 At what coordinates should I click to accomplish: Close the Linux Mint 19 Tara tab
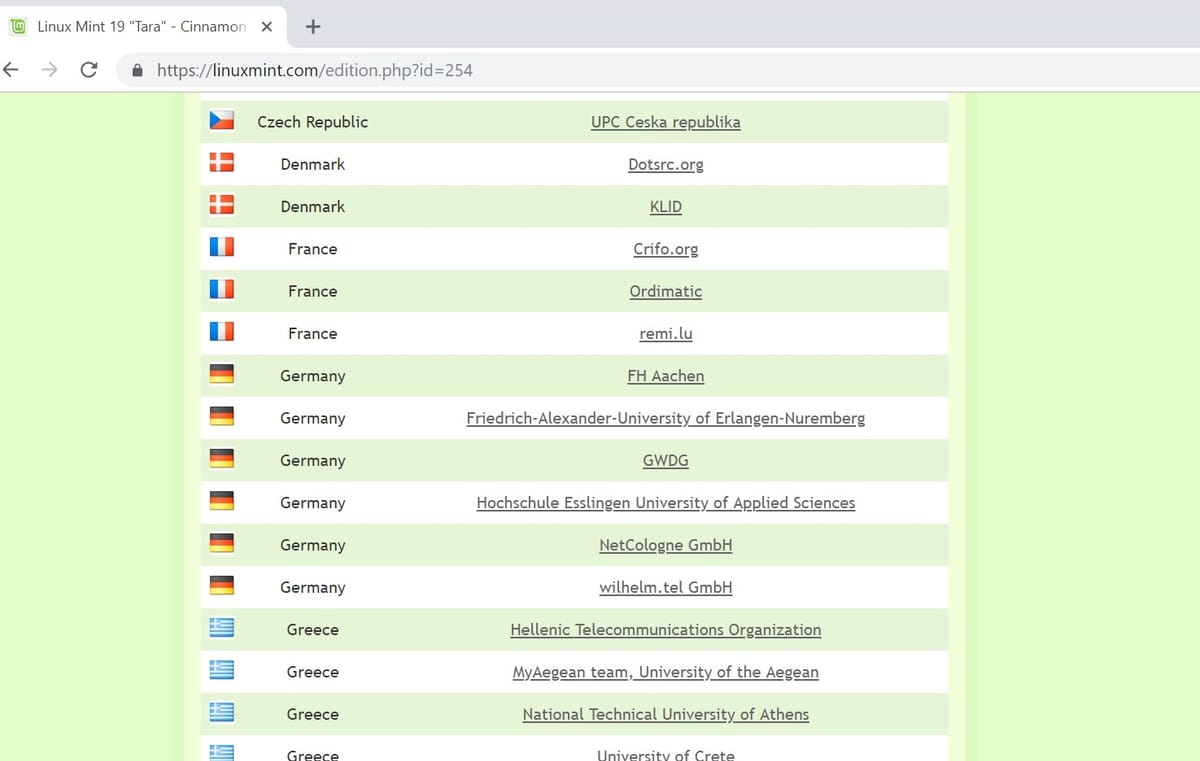pyautogui.click(x=267, y=26)
